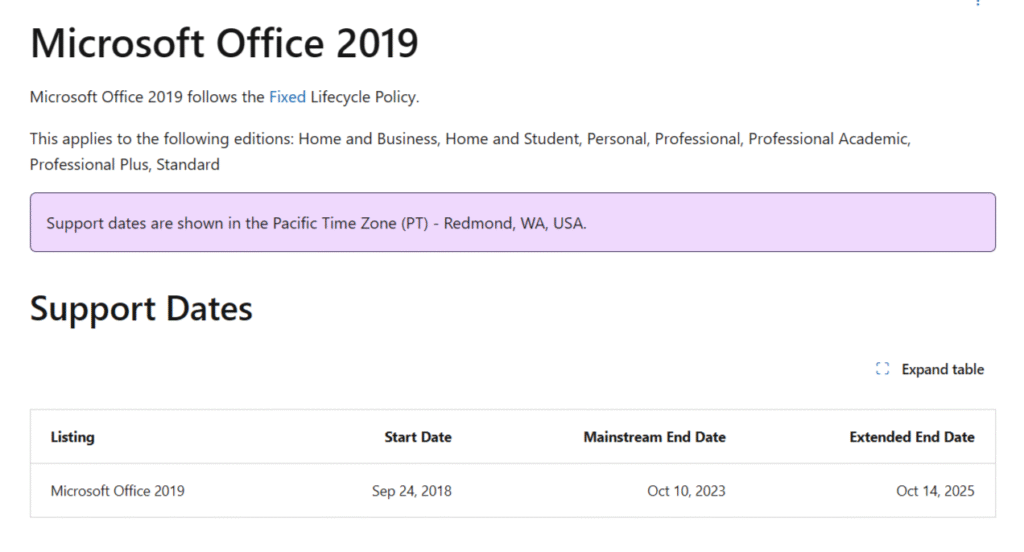Select the Extended End Date header

(911, 437)
